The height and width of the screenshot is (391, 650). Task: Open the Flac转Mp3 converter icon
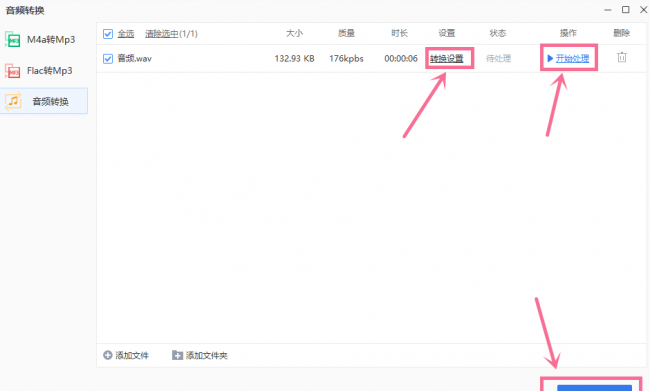coord(12,71)
